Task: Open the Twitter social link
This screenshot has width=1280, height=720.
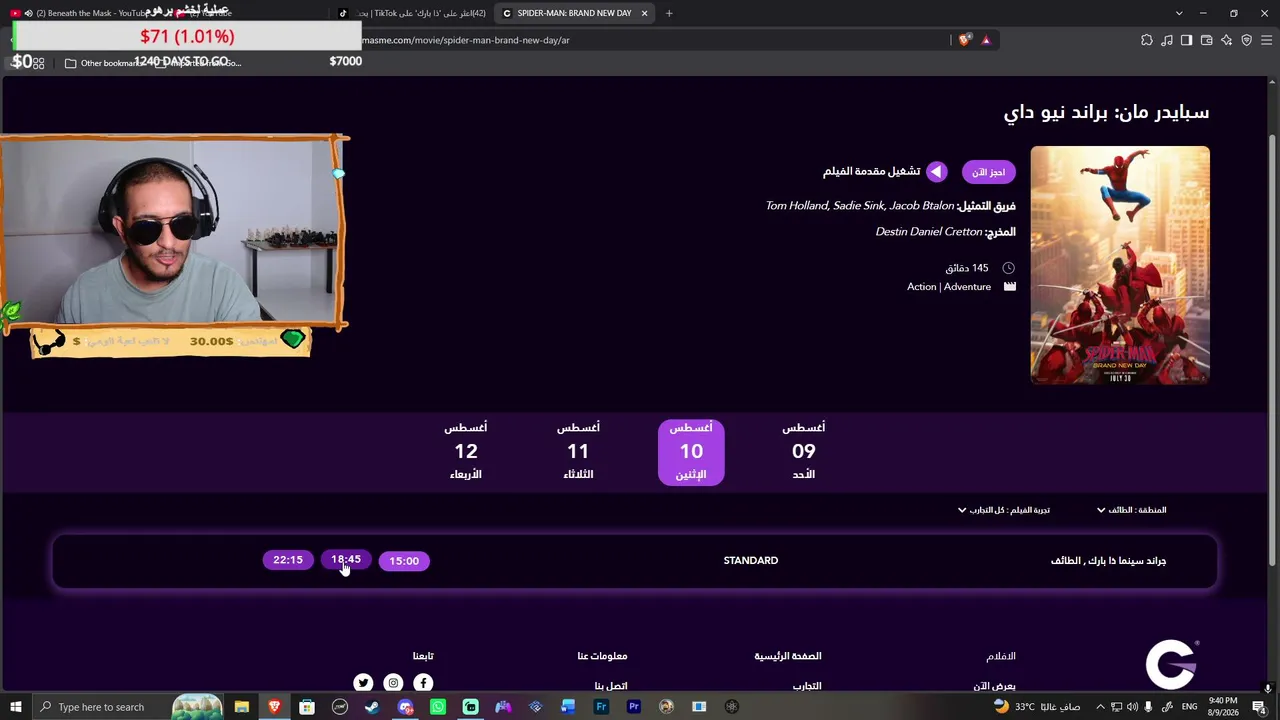Action: coord(363,683)
